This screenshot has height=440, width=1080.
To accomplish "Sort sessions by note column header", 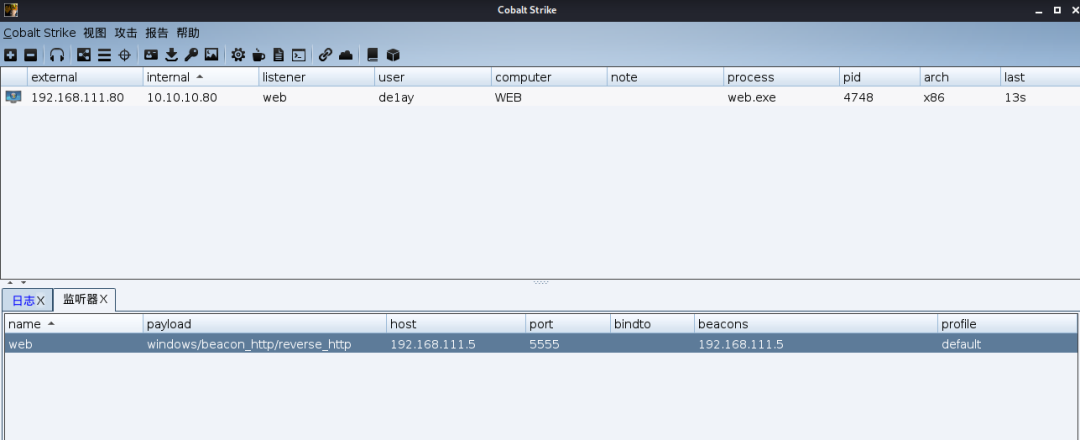I will tap(665, 77).
